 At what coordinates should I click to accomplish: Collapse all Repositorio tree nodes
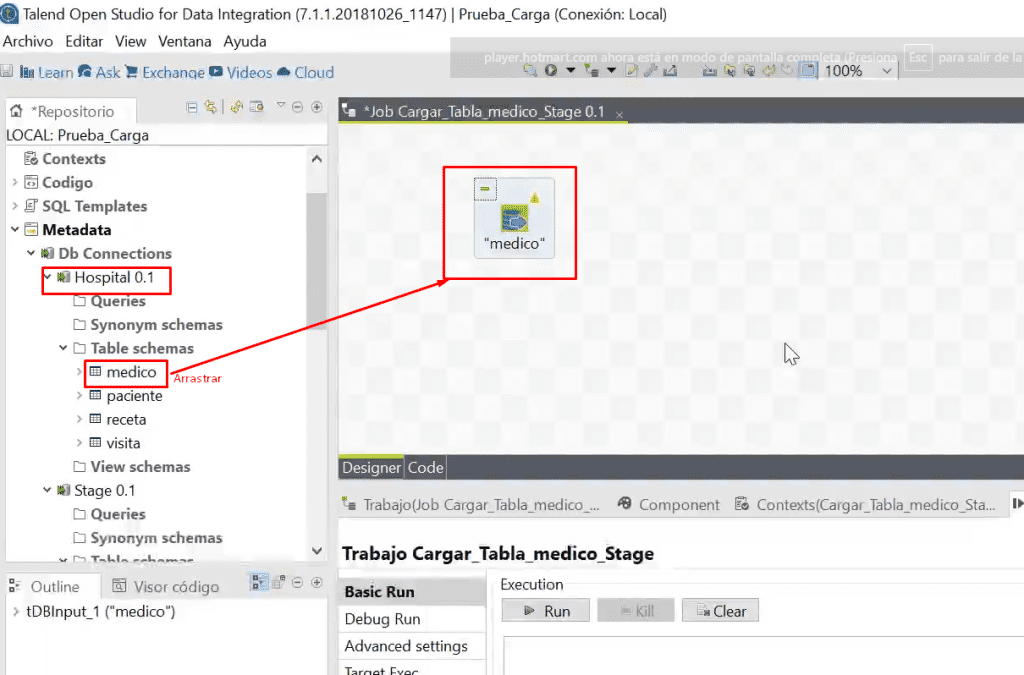click(x=191, y=107)
